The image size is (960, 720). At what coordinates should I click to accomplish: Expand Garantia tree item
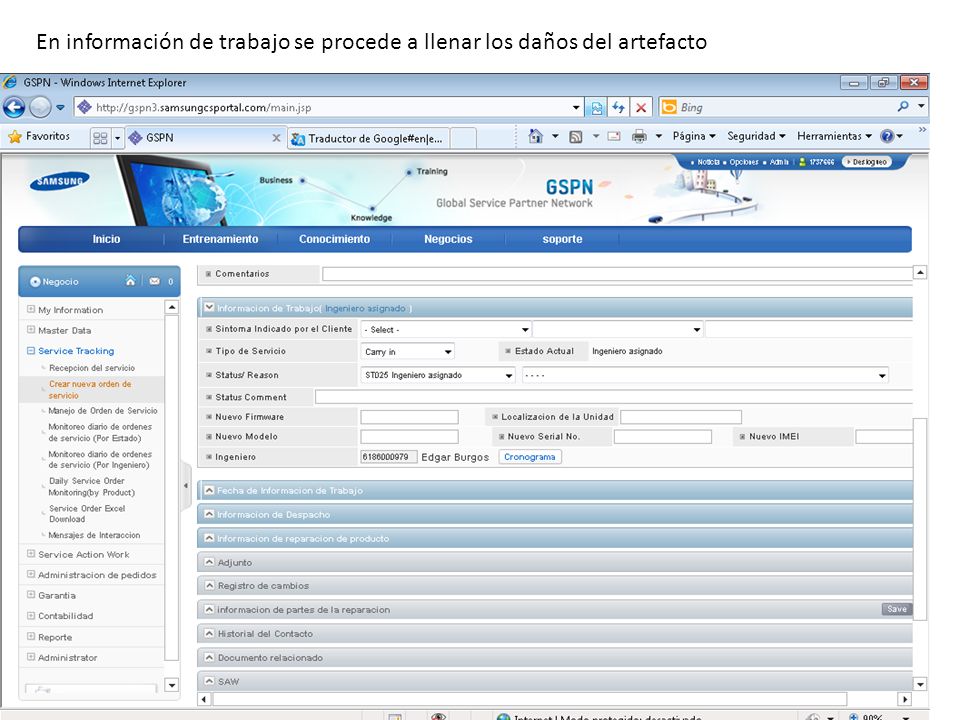point(31,595)
